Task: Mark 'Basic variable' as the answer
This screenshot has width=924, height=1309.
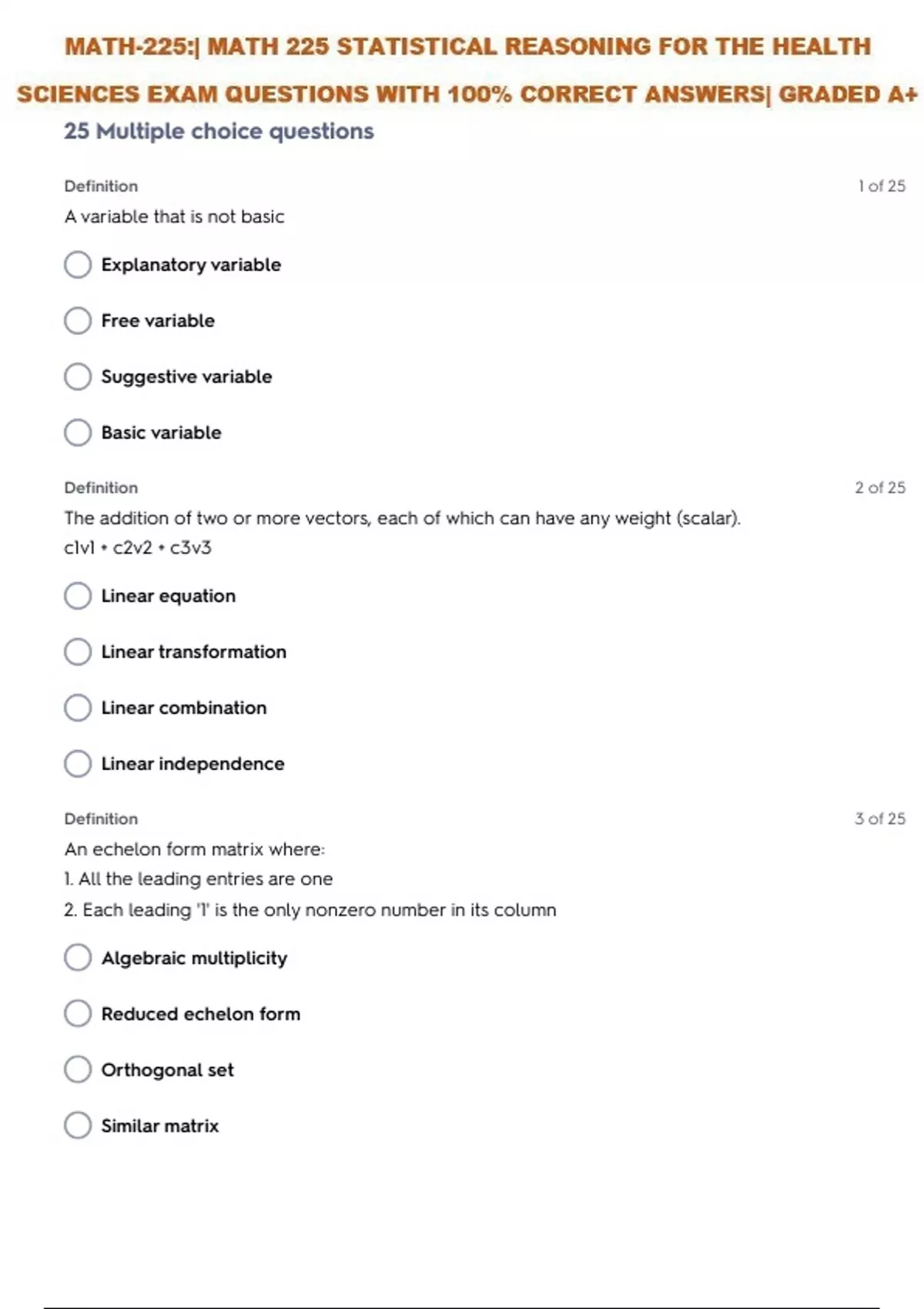Action: [x=78, y=433]
